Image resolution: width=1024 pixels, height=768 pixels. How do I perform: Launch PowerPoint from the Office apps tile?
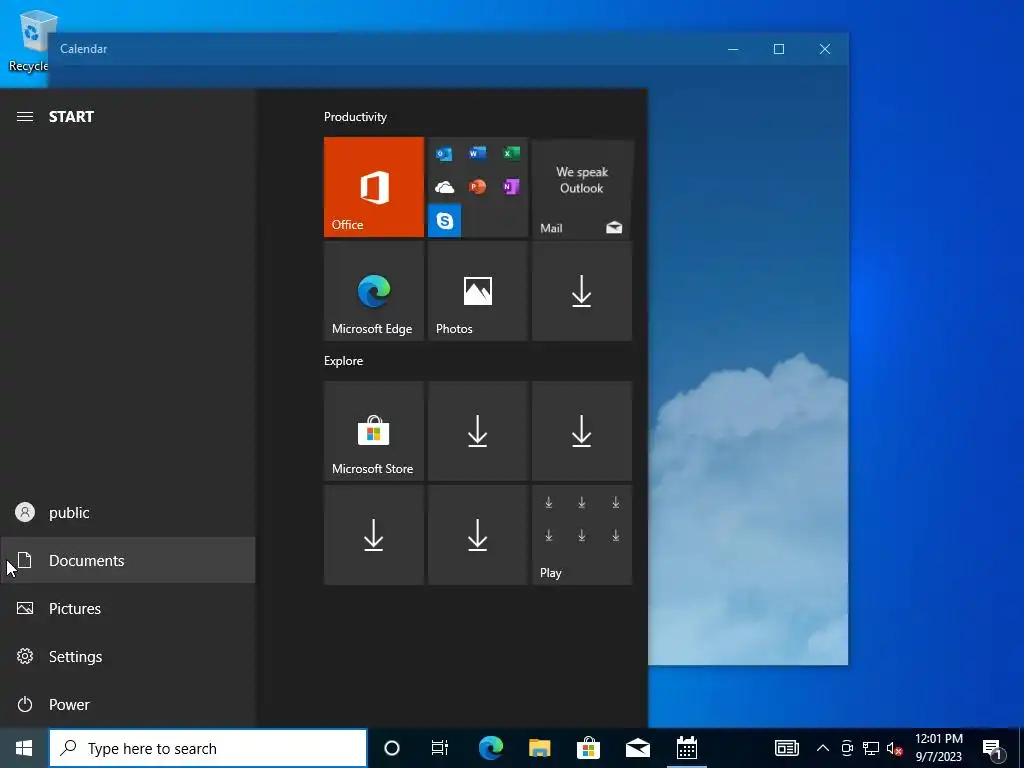[477, 187]
